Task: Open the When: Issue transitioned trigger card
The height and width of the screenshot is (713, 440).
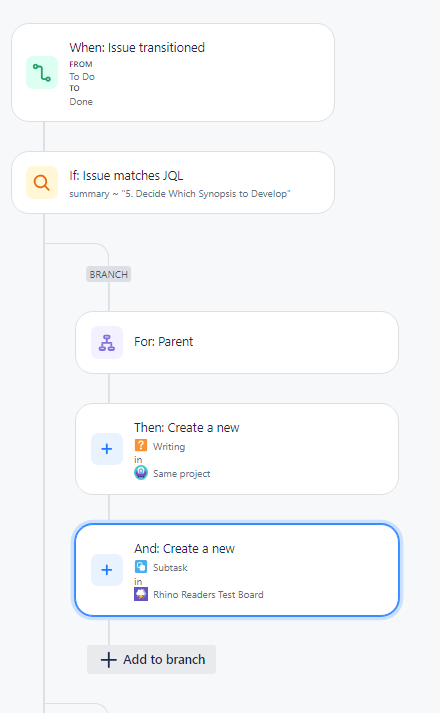Action: 173,73
